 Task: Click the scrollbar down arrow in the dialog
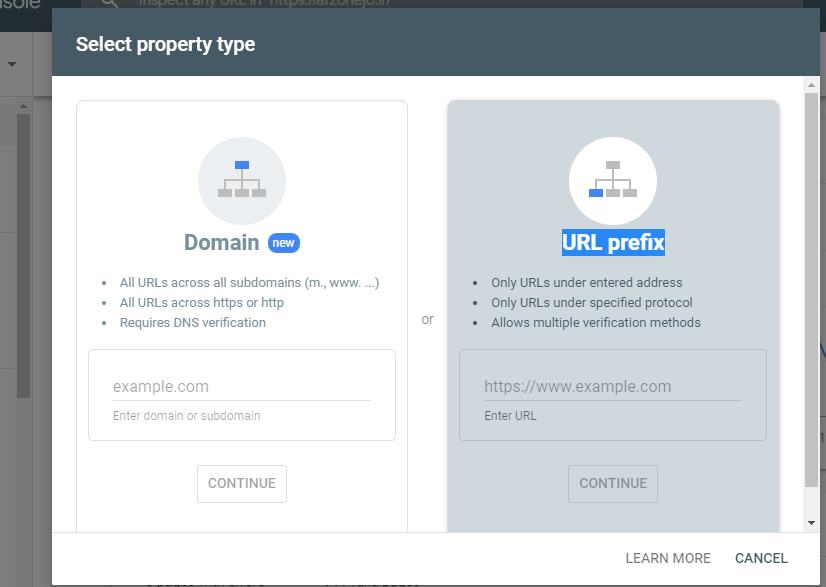(811, 522)
